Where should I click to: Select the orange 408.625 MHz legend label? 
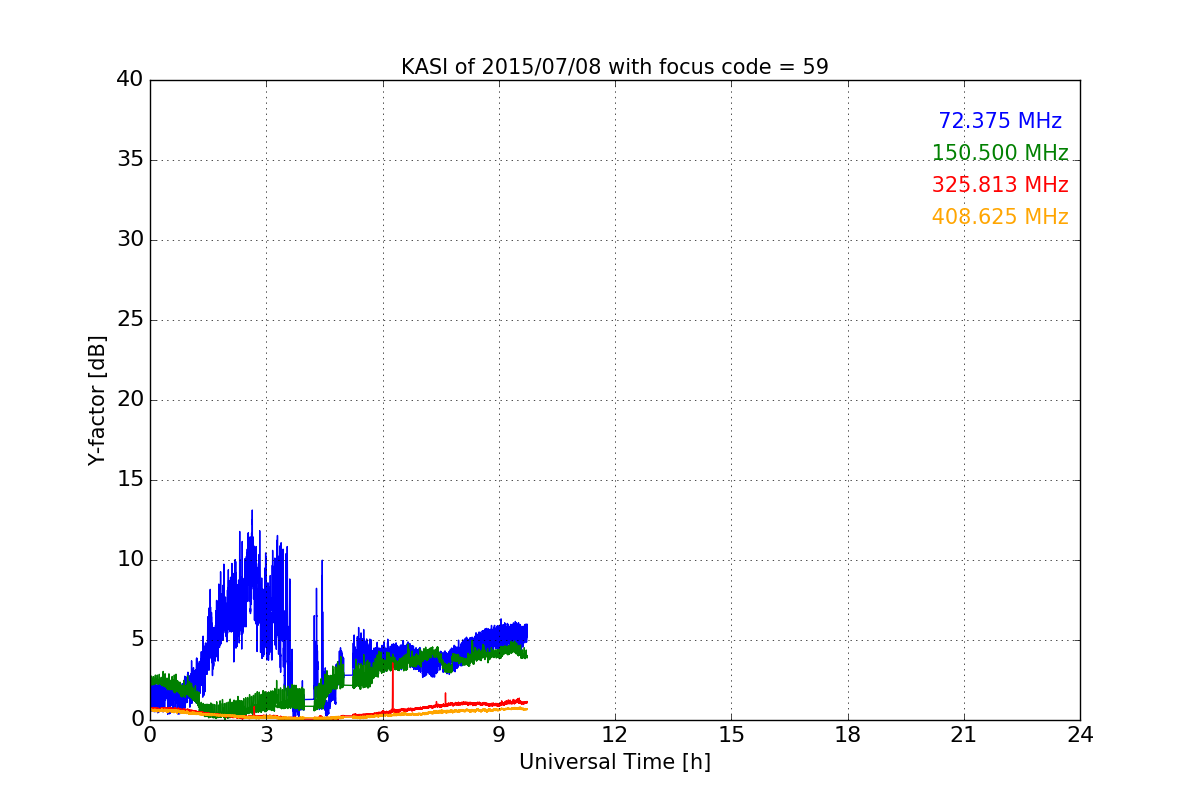[x=1000, y=217]
